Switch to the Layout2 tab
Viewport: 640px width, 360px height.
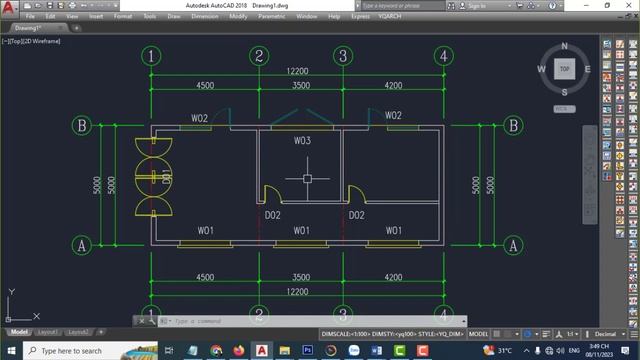(x=78, y=332)
